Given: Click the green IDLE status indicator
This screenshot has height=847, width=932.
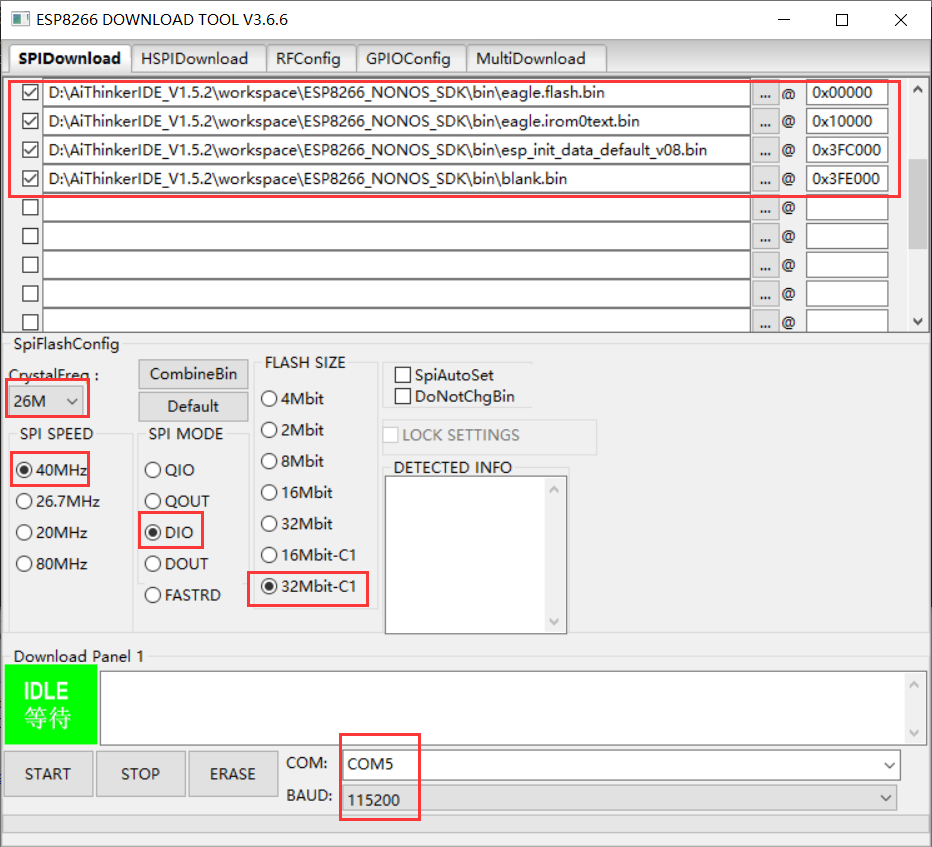Looking at the screenshot, I should (50, 704).
